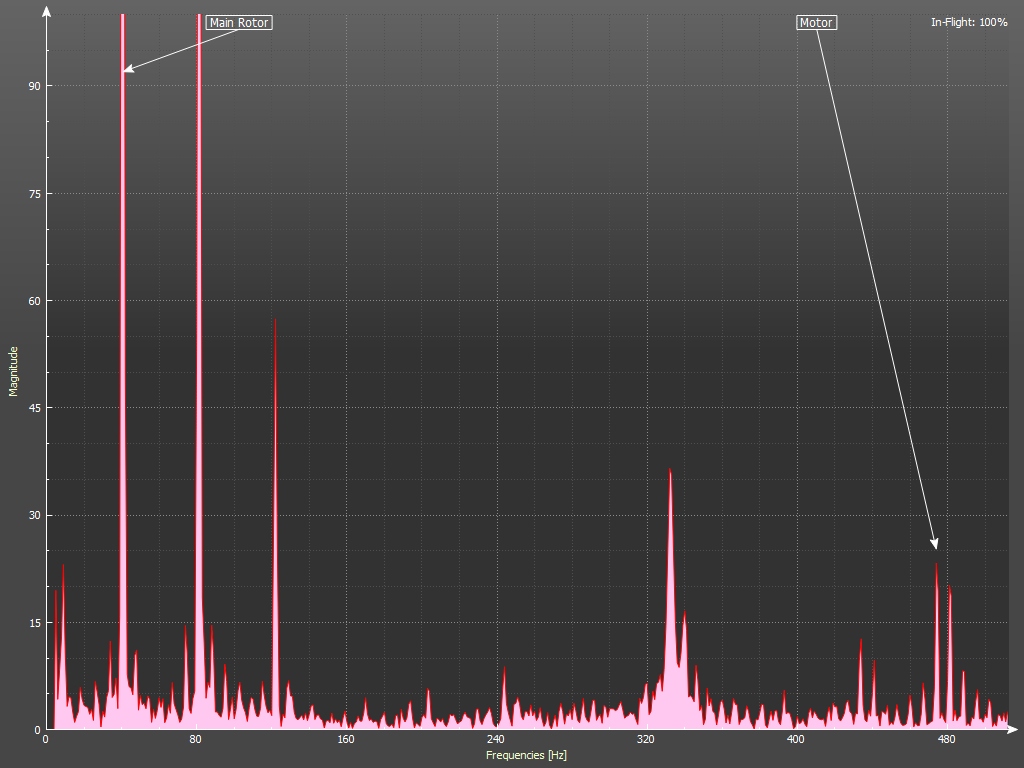Click the 45 tick on the magnitude axis

click(33, 408)
